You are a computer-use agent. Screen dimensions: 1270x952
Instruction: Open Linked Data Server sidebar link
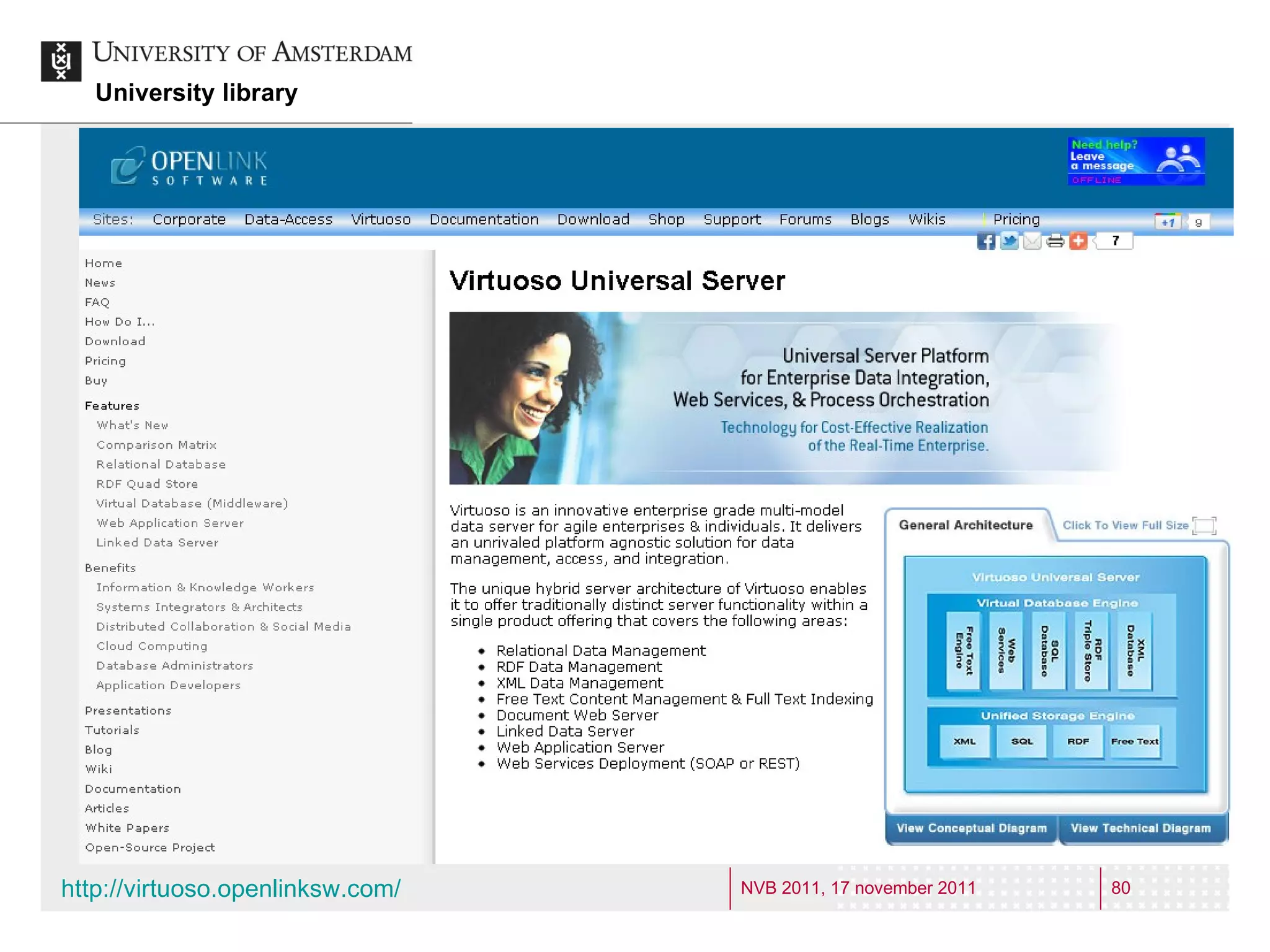(x=158, y=542)
